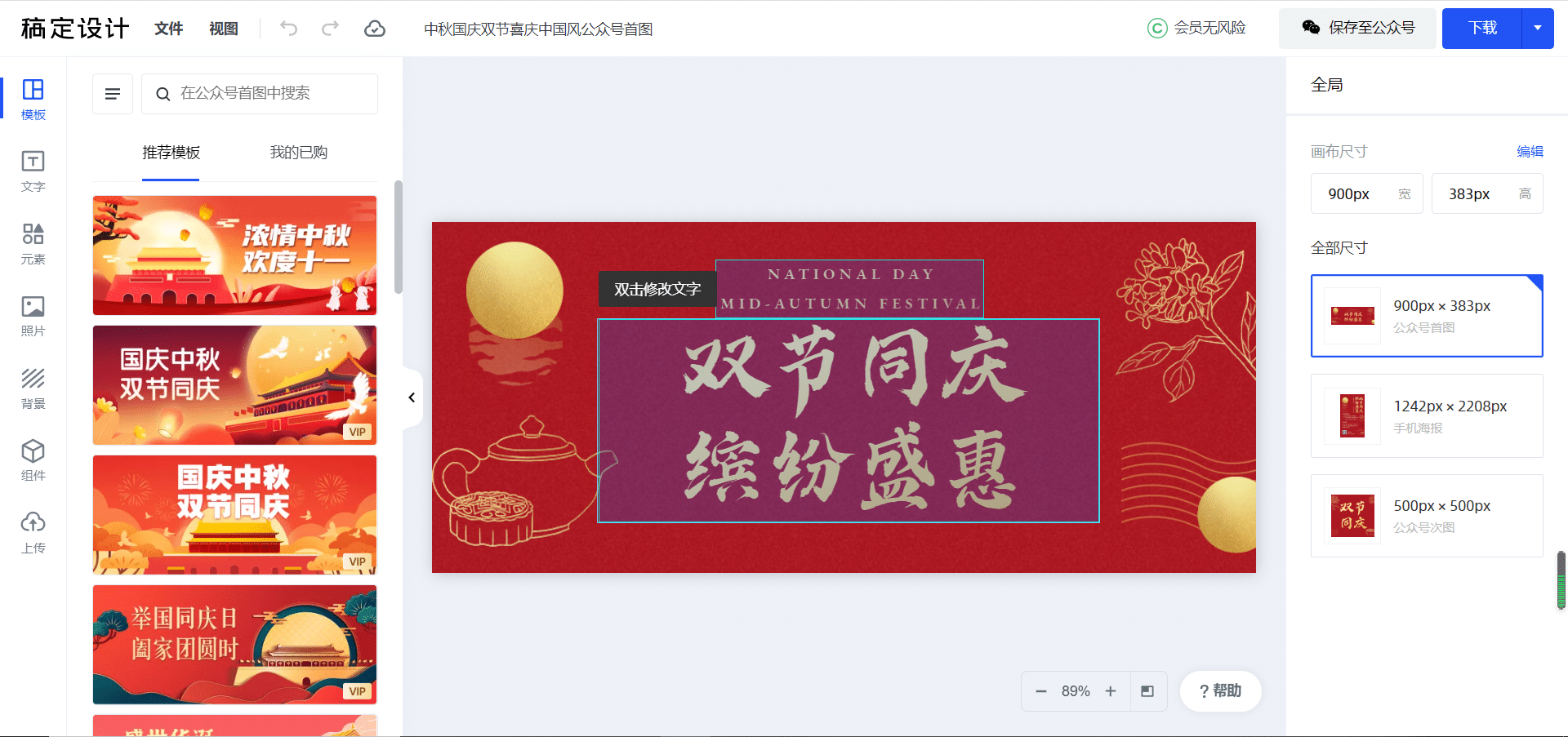Click the cloud save icon
Image resolution: width=1568 pixels, height=737 pixels.
(x=375, y=29)
